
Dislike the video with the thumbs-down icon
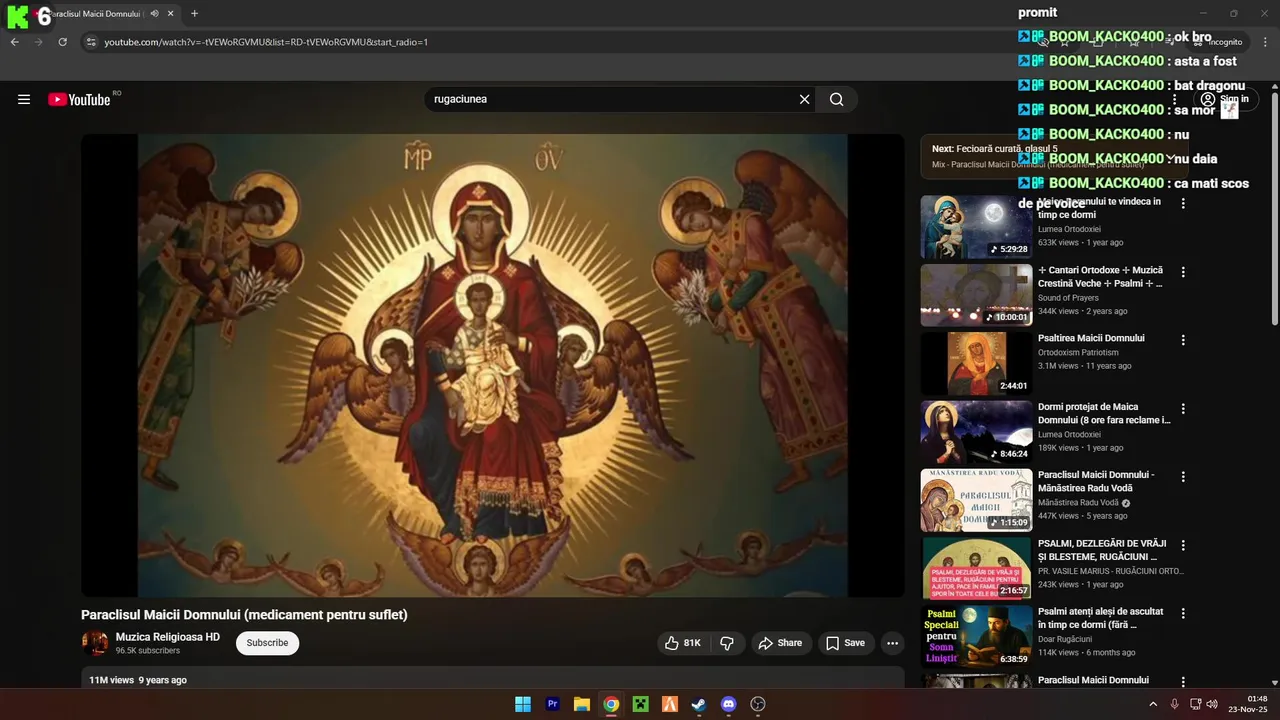tap(727, 643)
